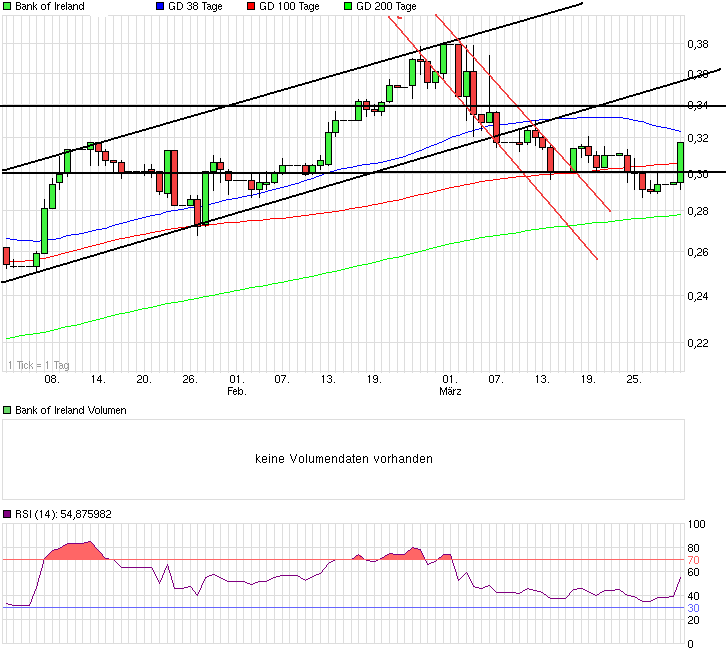Viewport: 726px width, 652px height.
Task: Click the 25. date label on time axis
Action: [x=634, y=380]
